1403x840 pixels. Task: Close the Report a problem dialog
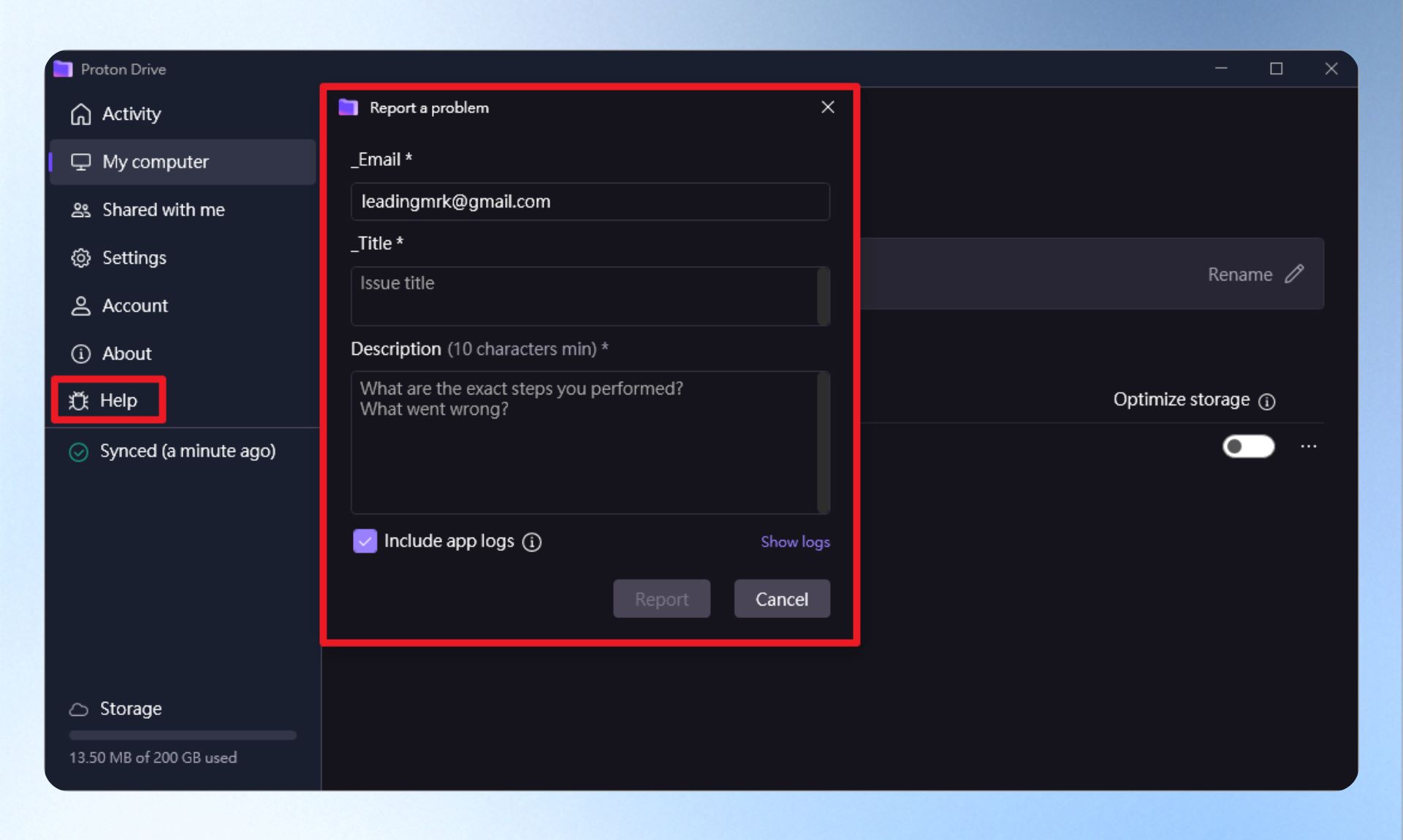[827, 107]
